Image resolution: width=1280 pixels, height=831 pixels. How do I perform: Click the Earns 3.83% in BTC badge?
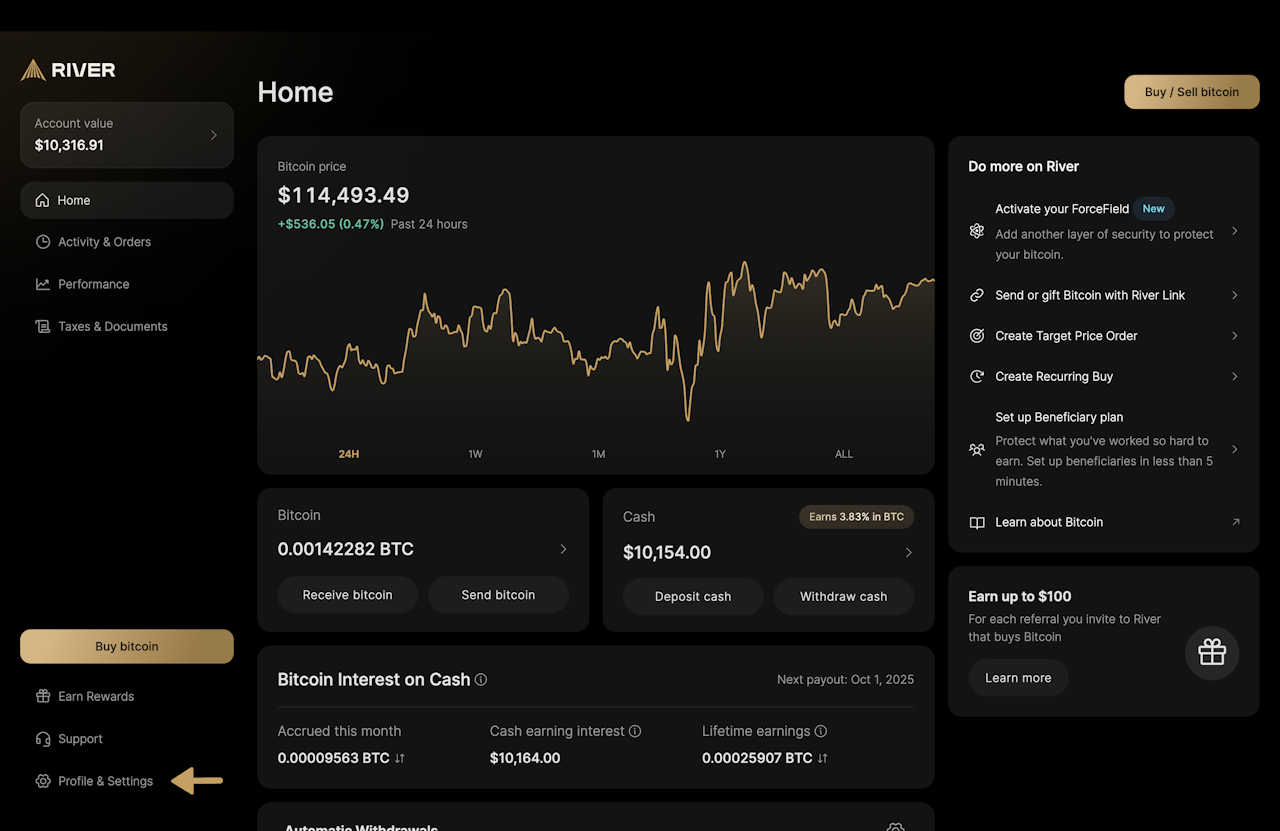[x=856, y=517]
